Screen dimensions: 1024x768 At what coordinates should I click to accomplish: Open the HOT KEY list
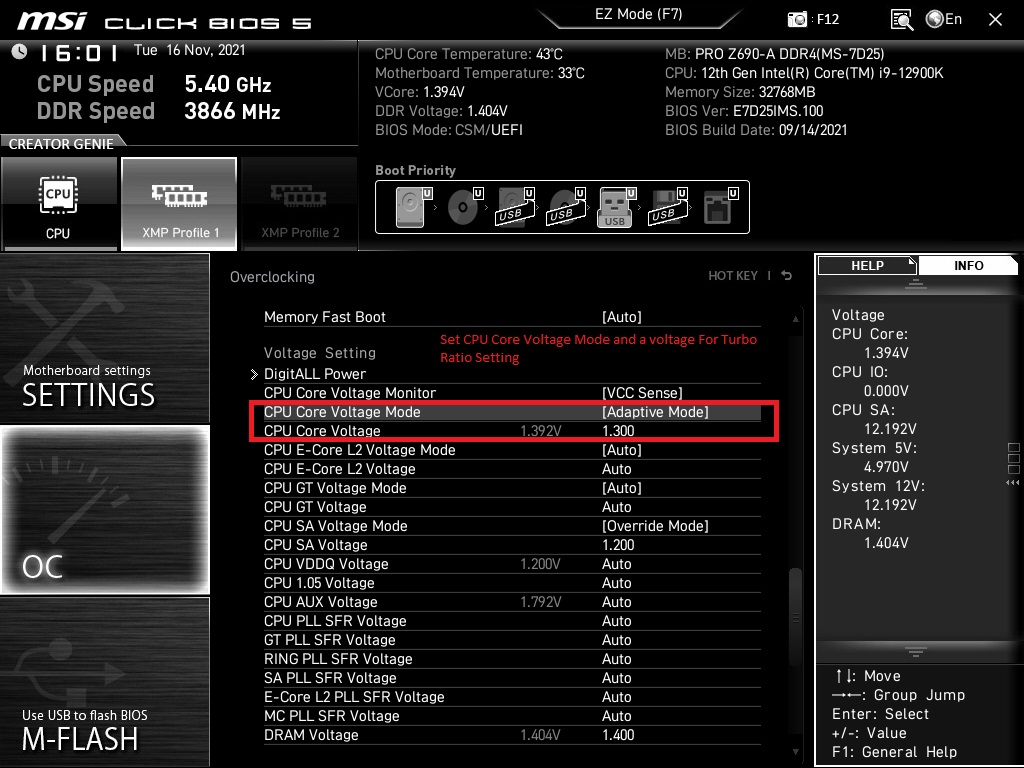[x=733, y=276]
